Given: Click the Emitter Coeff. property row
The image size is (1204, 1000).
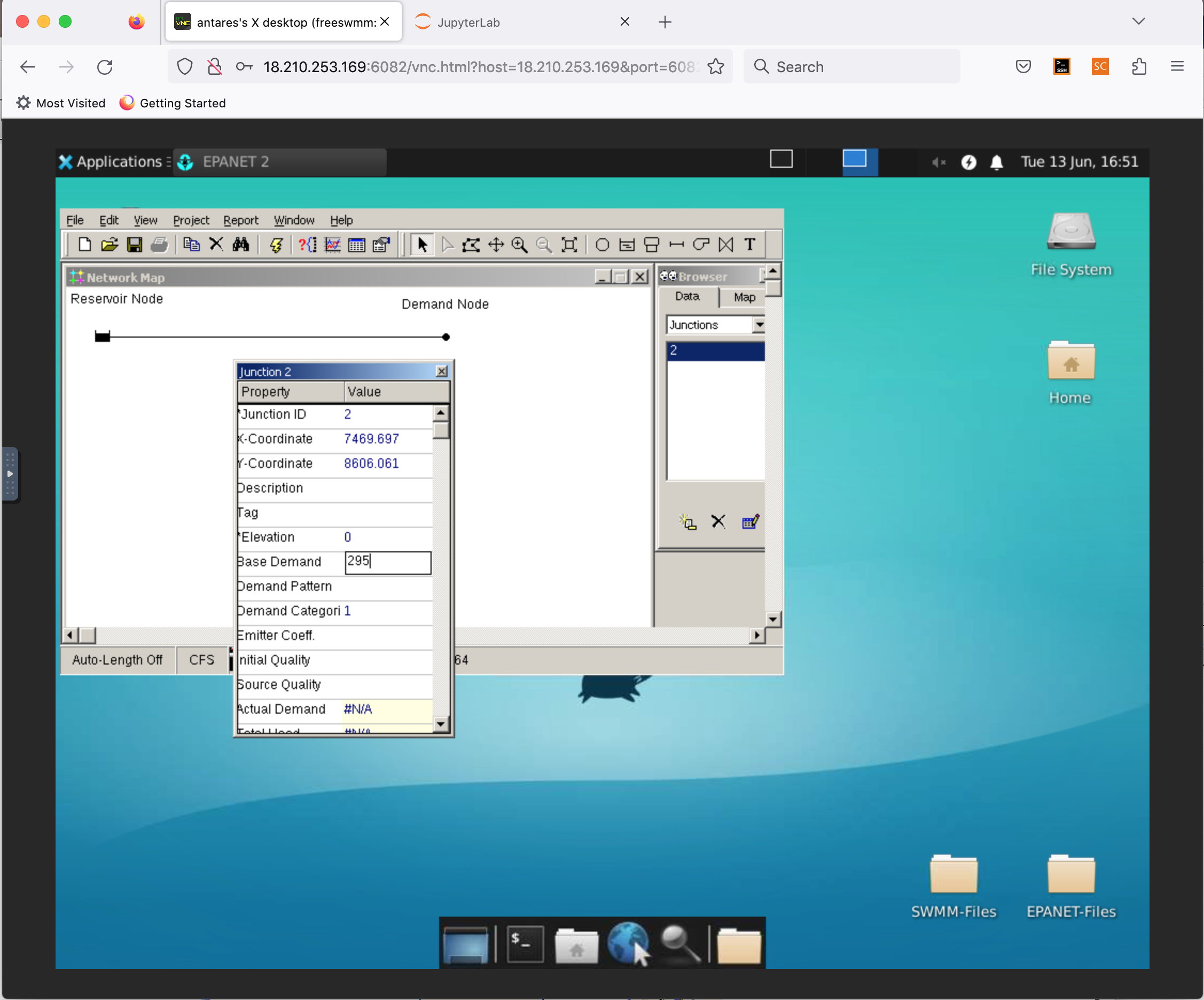Looking at the screenshot, I should 335,636.
